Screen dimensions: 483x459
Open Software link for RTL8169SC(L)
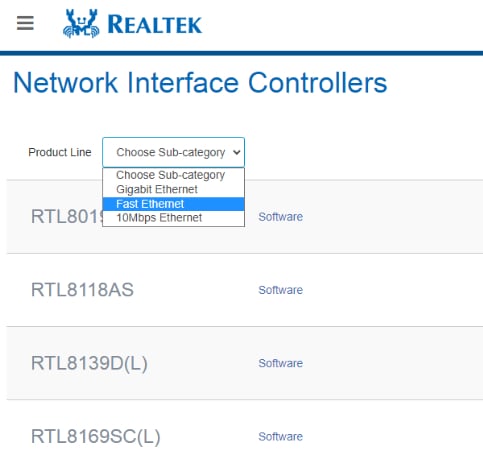(x=280, y=436)
